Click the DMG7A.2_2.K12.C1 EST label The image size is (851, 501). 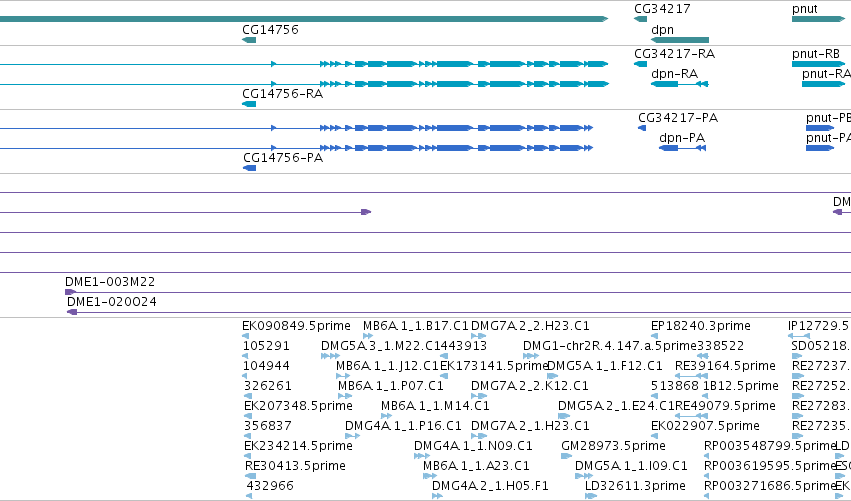click(x=530, y=386)
